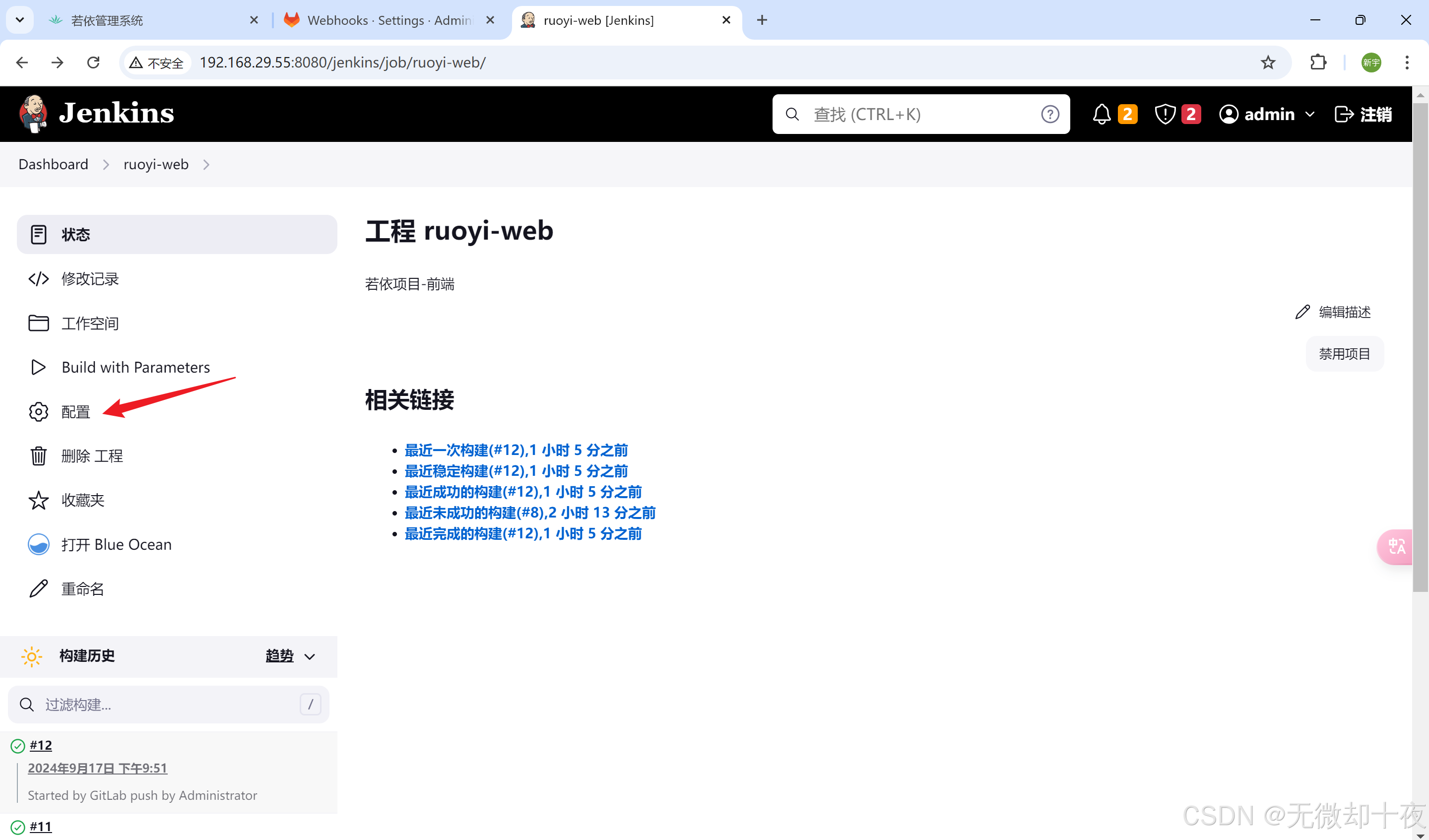1429x840 pixels.
Task: Expand the ruoyi-web breadcrumb chevron
Action: tap(206, 165)
